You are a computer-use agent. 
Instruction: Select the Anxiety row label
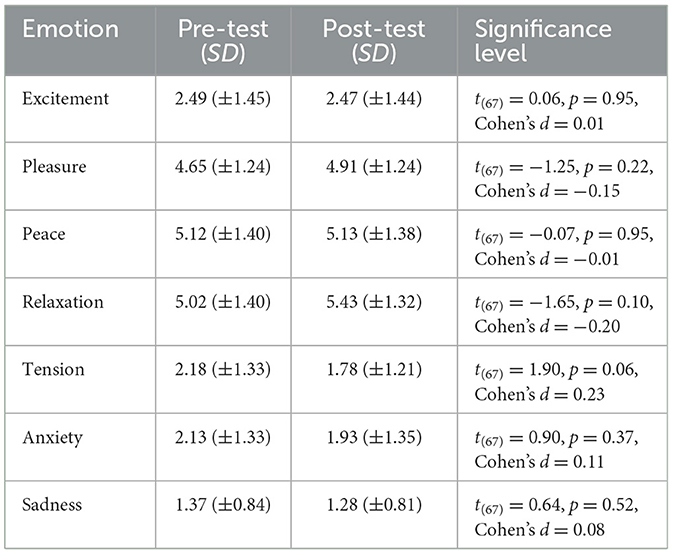pos(52,438)
